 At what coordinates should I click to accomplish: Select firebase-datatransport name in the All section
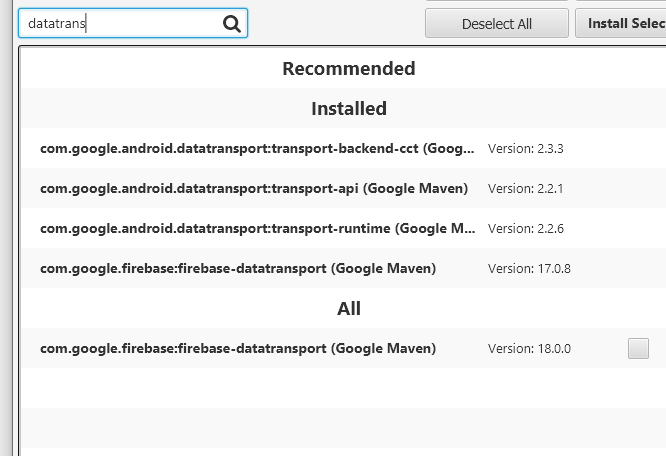238,348
